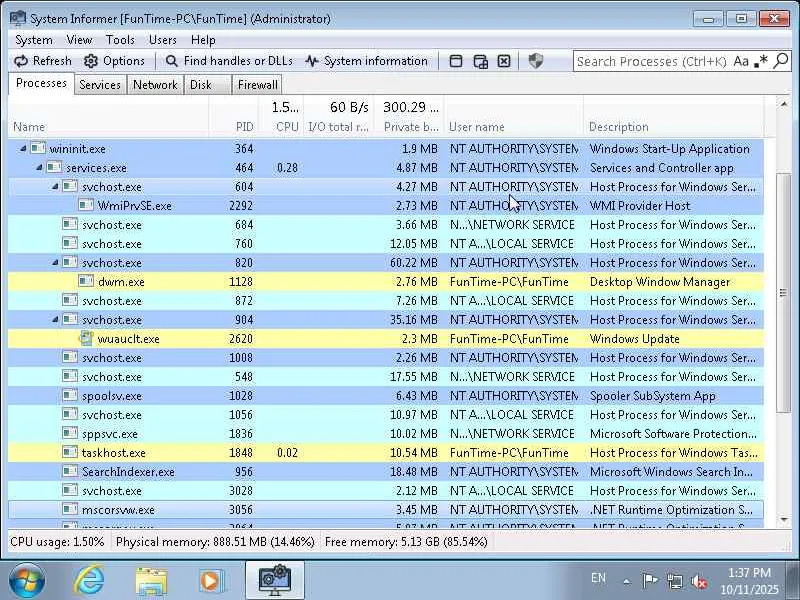This screenshot has width=800, height=600.
Task: Click the dwm.exe process icon
Action: [86, 281]
